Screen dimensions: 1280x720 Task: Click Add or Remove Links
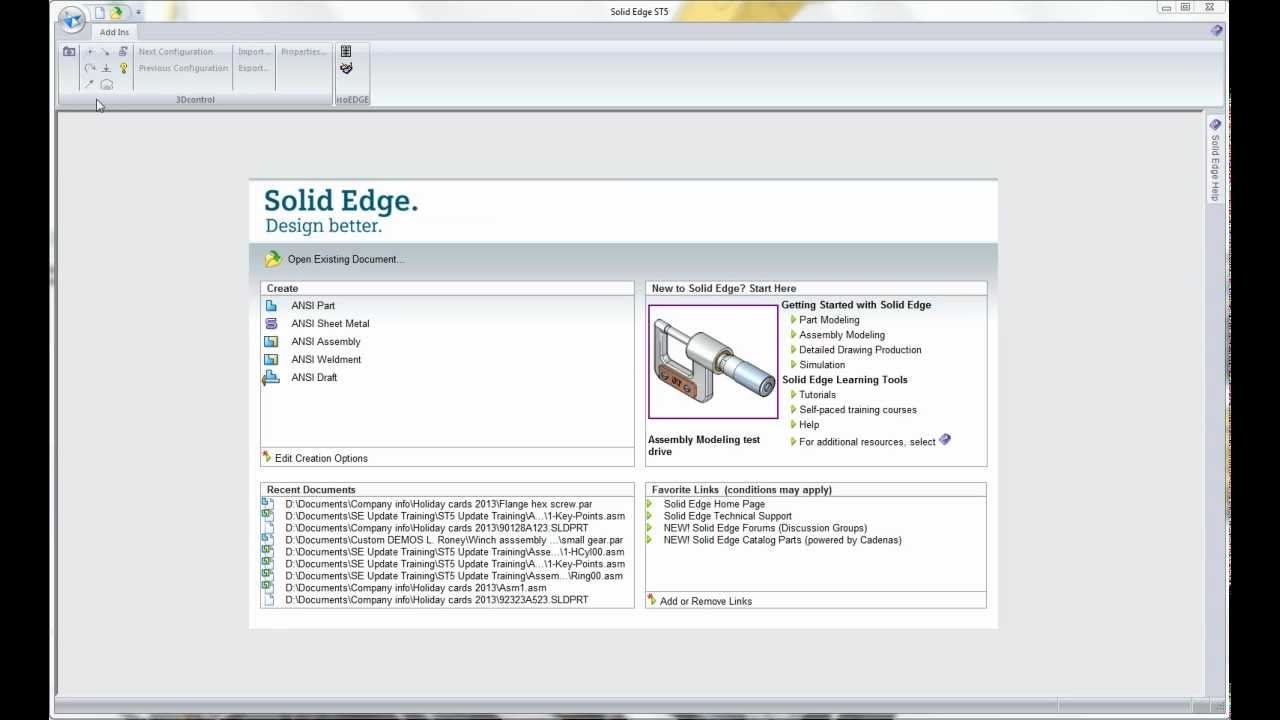[x=706, y=601]
